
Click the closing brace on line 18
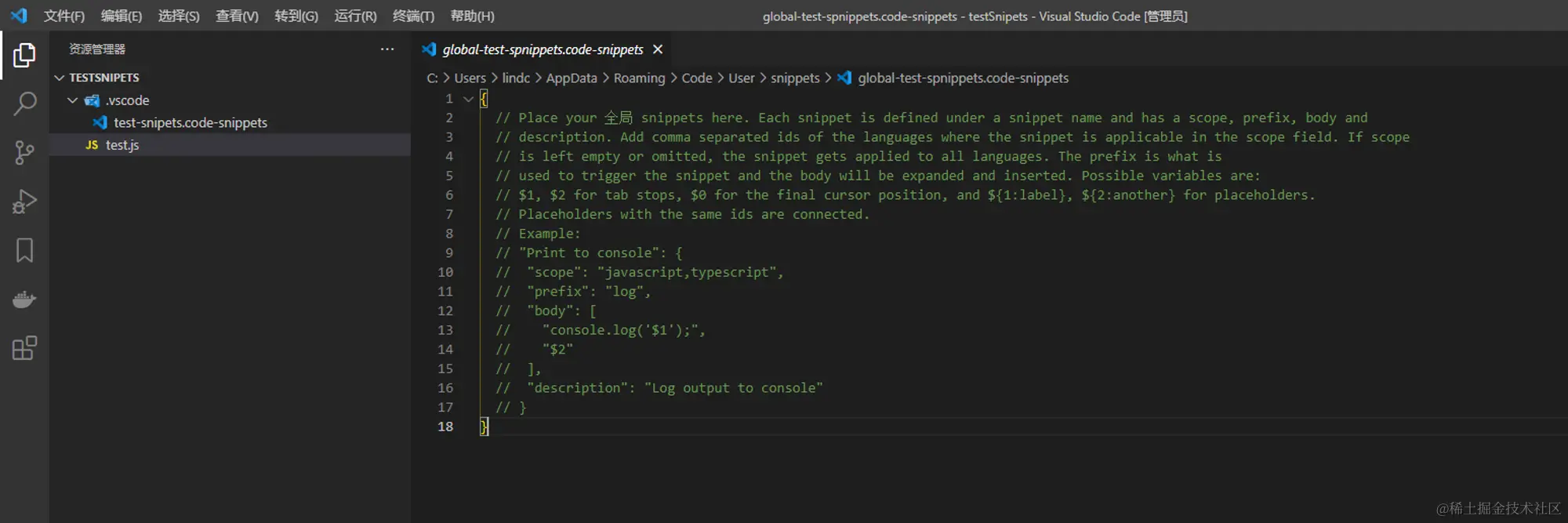point(484,427)
